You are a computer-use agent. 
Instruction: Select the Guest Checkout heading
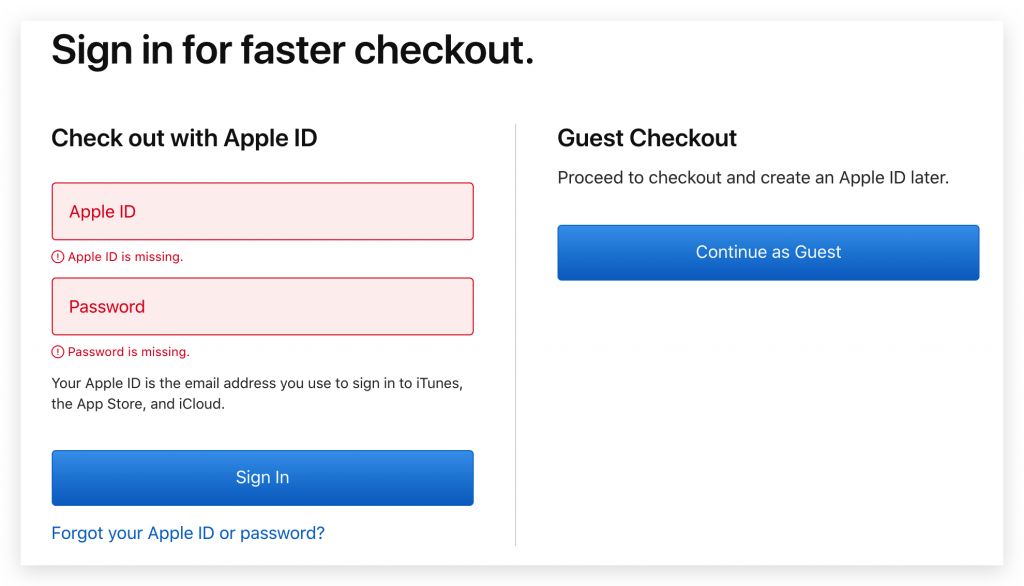[x=647, y=138]
